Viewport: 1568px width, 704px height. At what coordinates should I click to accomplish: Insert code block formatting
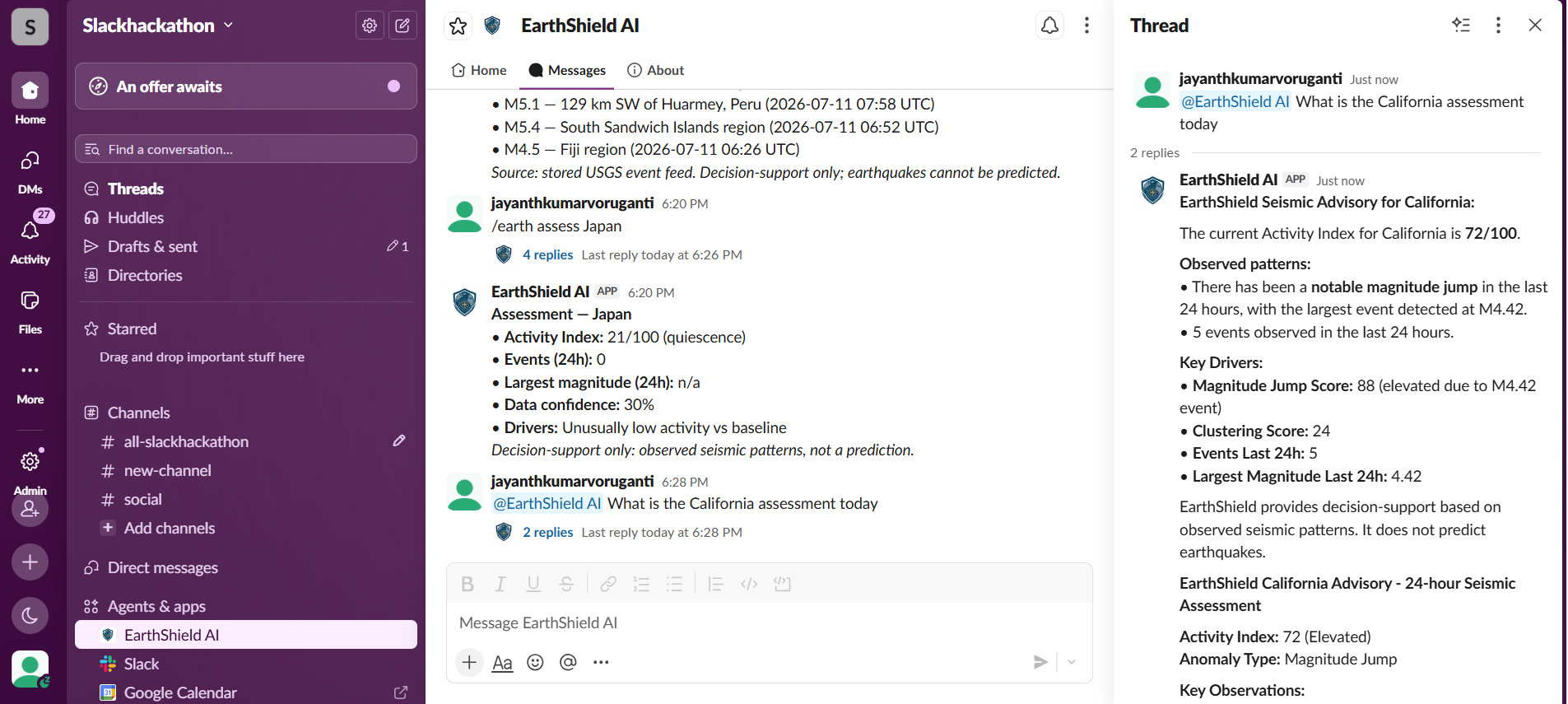(x=782, y=584)
